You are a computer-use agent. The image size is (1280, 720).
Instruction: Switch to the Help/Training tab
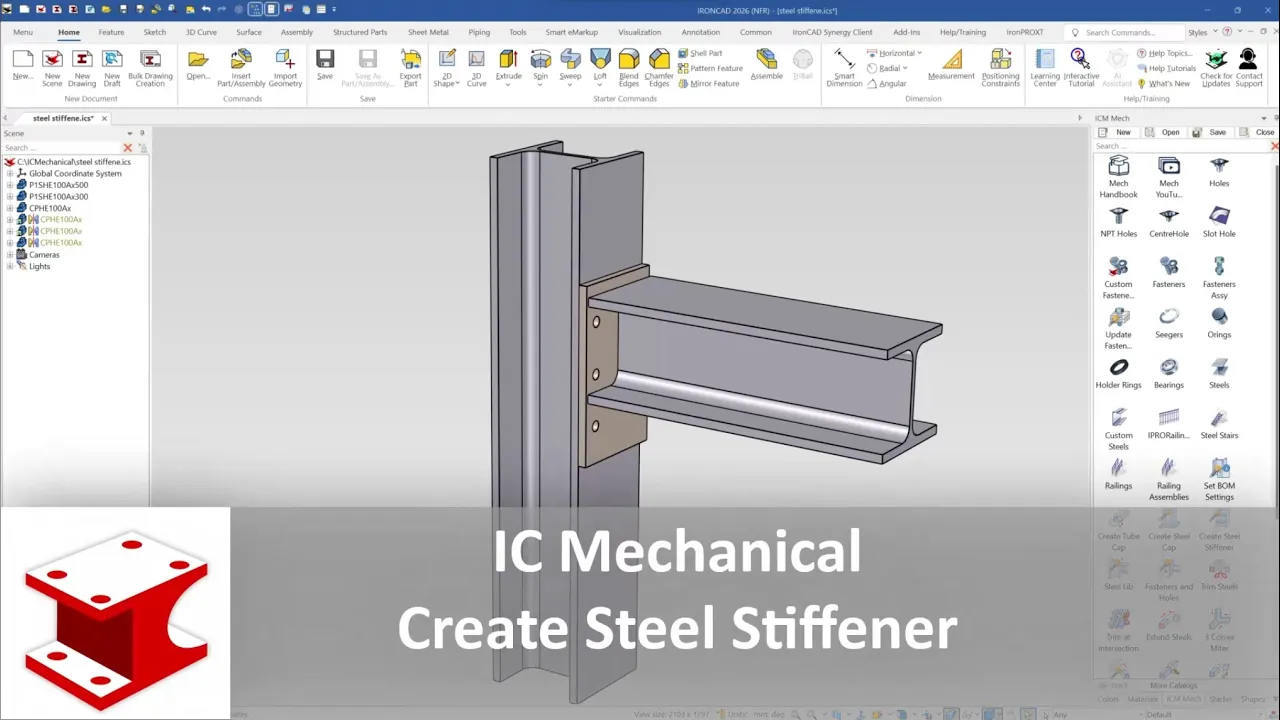click(x=962, y=32)
